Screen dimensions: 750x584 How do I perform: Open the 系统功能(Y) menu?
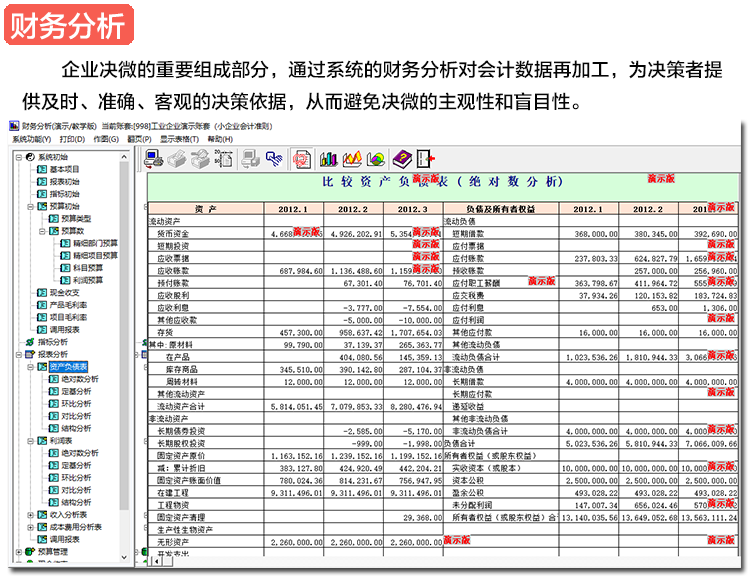coord(32,139)
